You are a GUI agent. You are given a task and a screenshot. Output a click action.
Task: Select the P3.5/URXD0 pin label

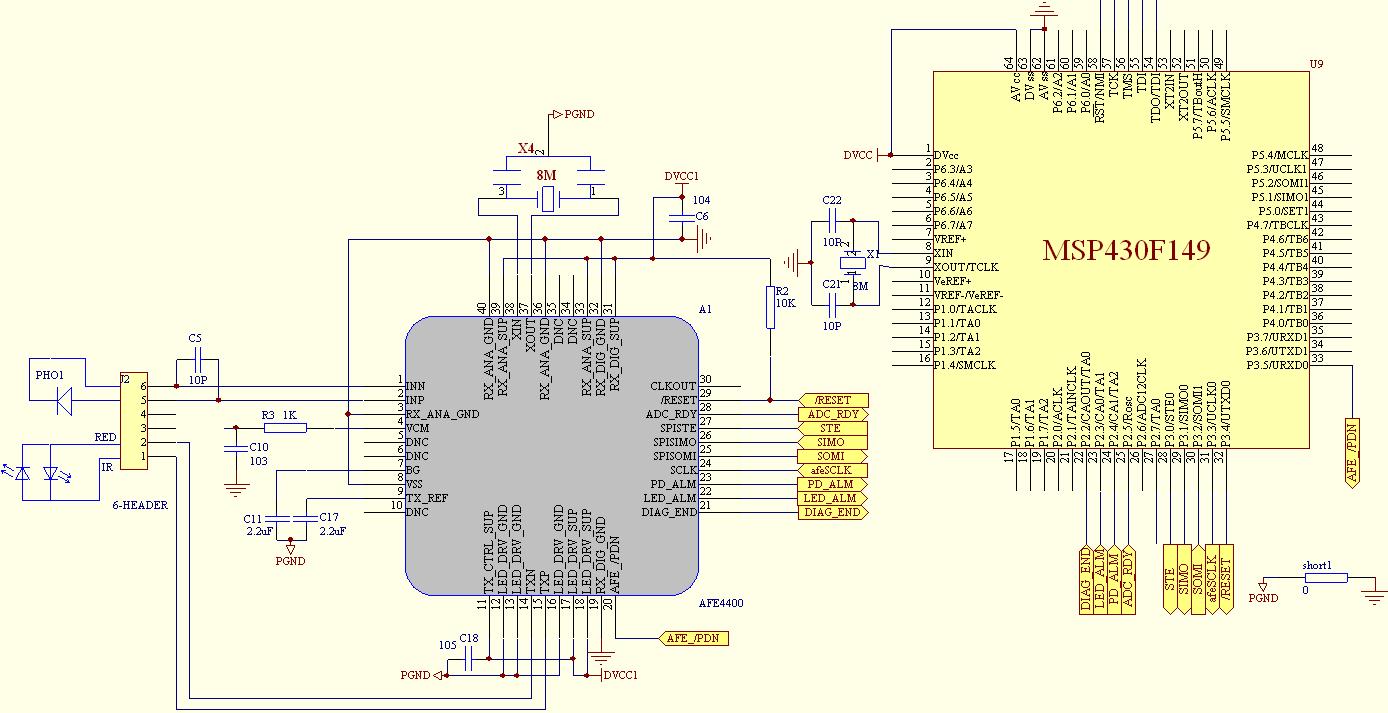pos(1276,365)
